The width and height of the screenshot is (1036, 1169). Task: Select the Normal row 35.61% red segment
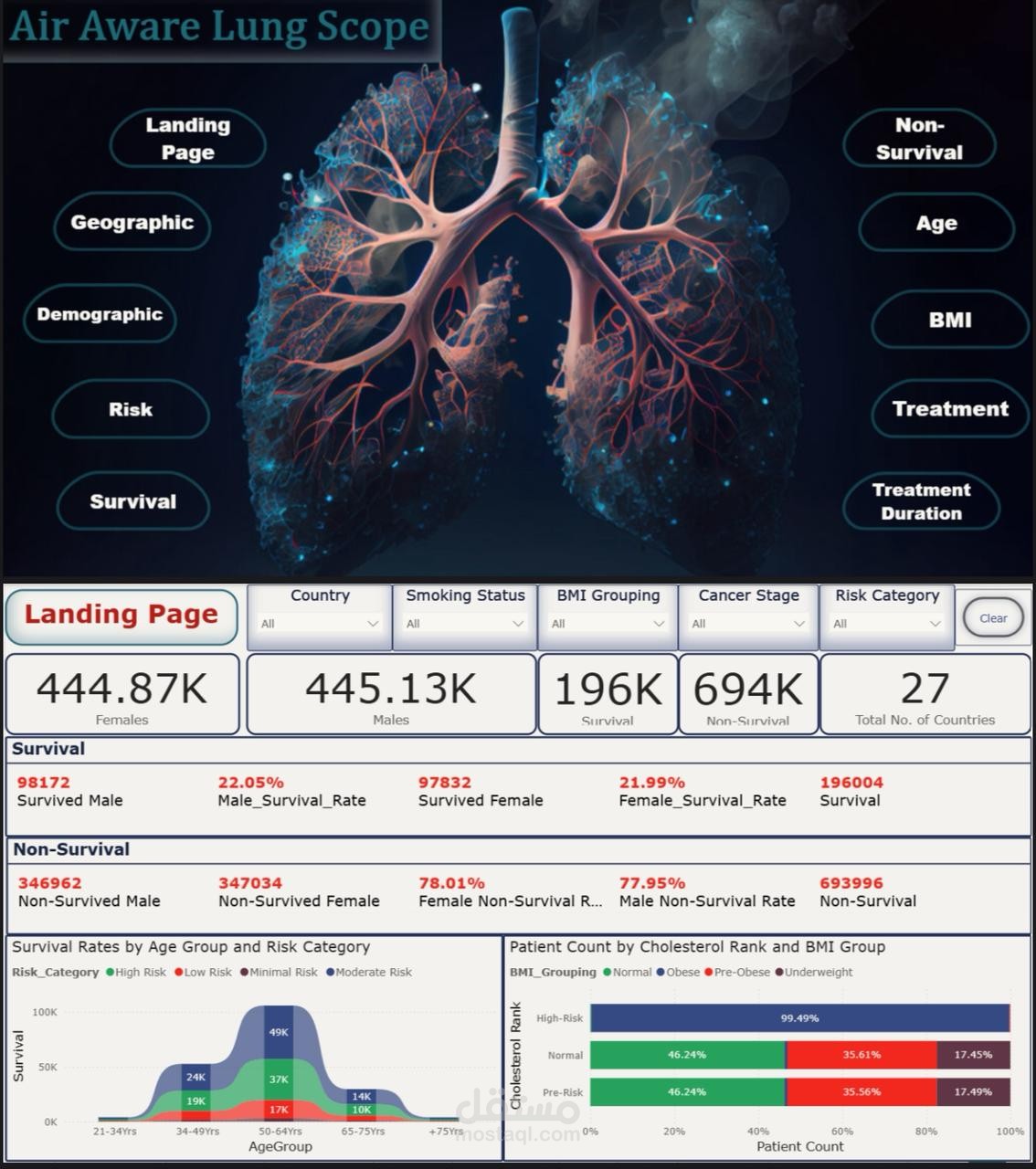(862, 1055)
